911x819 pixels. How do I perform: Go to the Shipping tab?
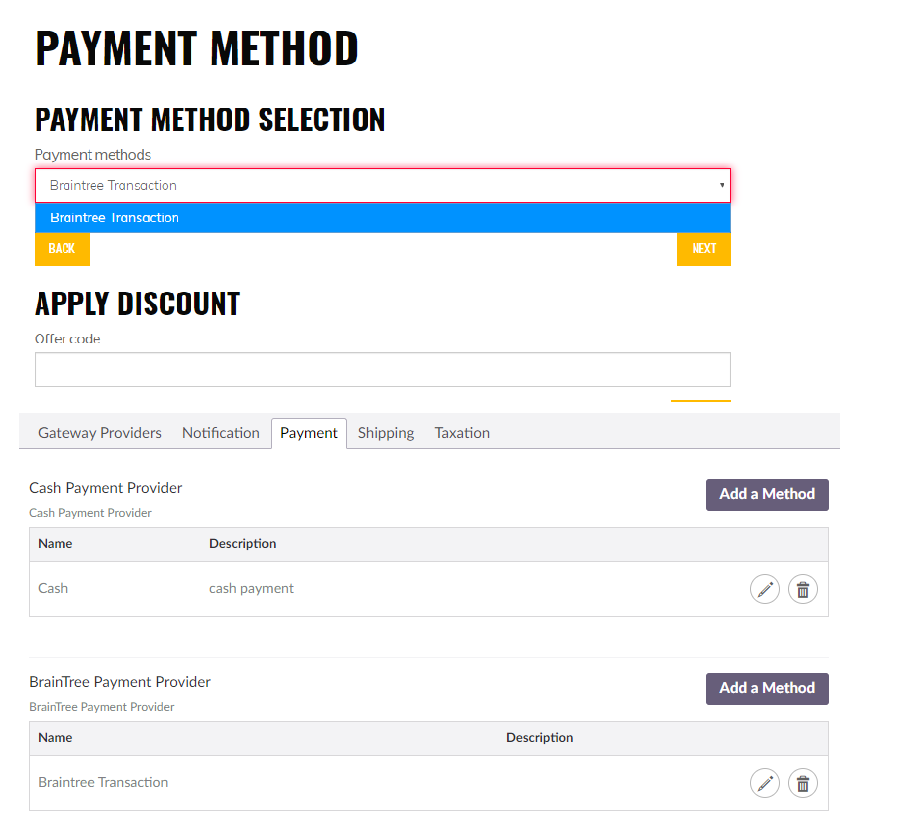(x=386, y=433)
